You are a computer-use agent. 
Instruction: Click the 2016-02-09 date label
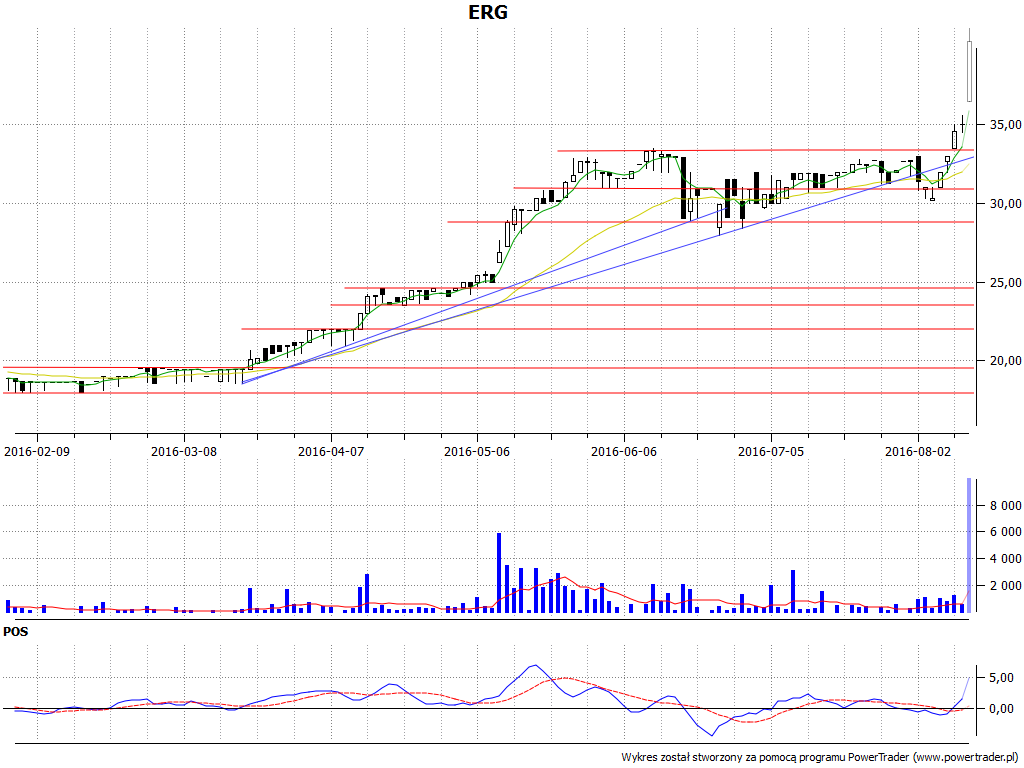[37, 451]
